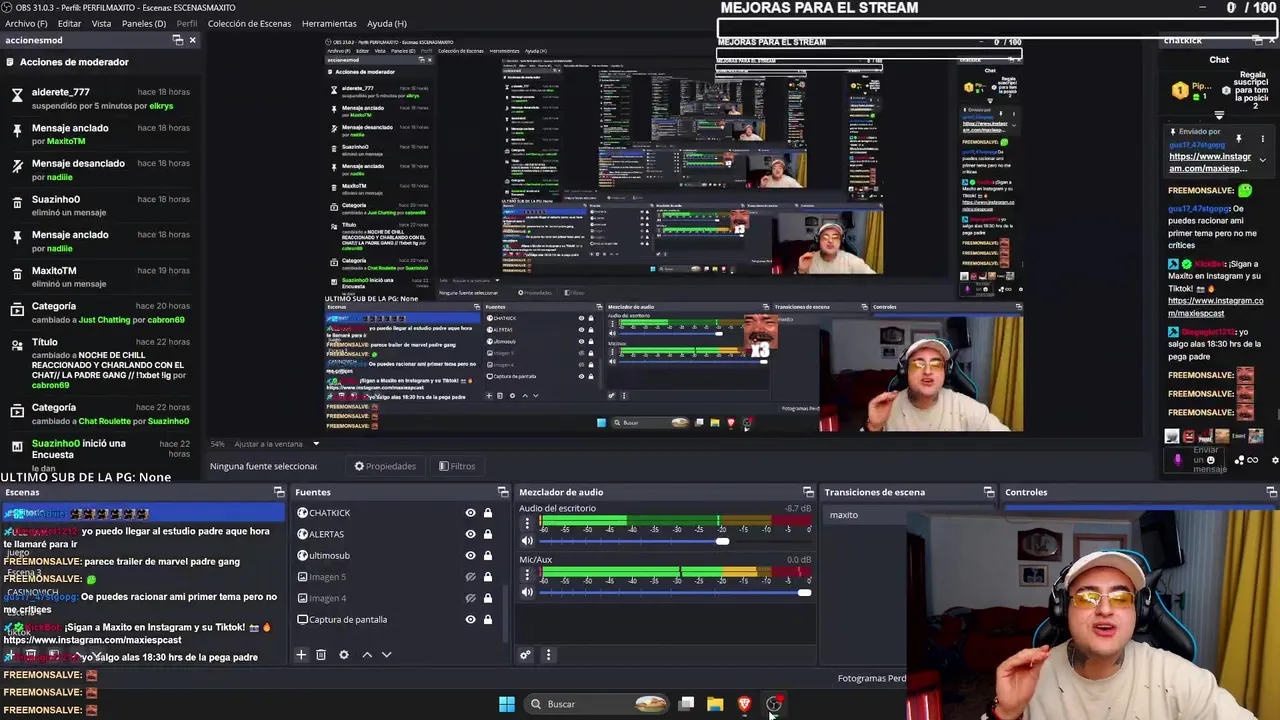Unlock the ALERTAS source
This screenshot has width=1280, height=720.
[488, 534]
